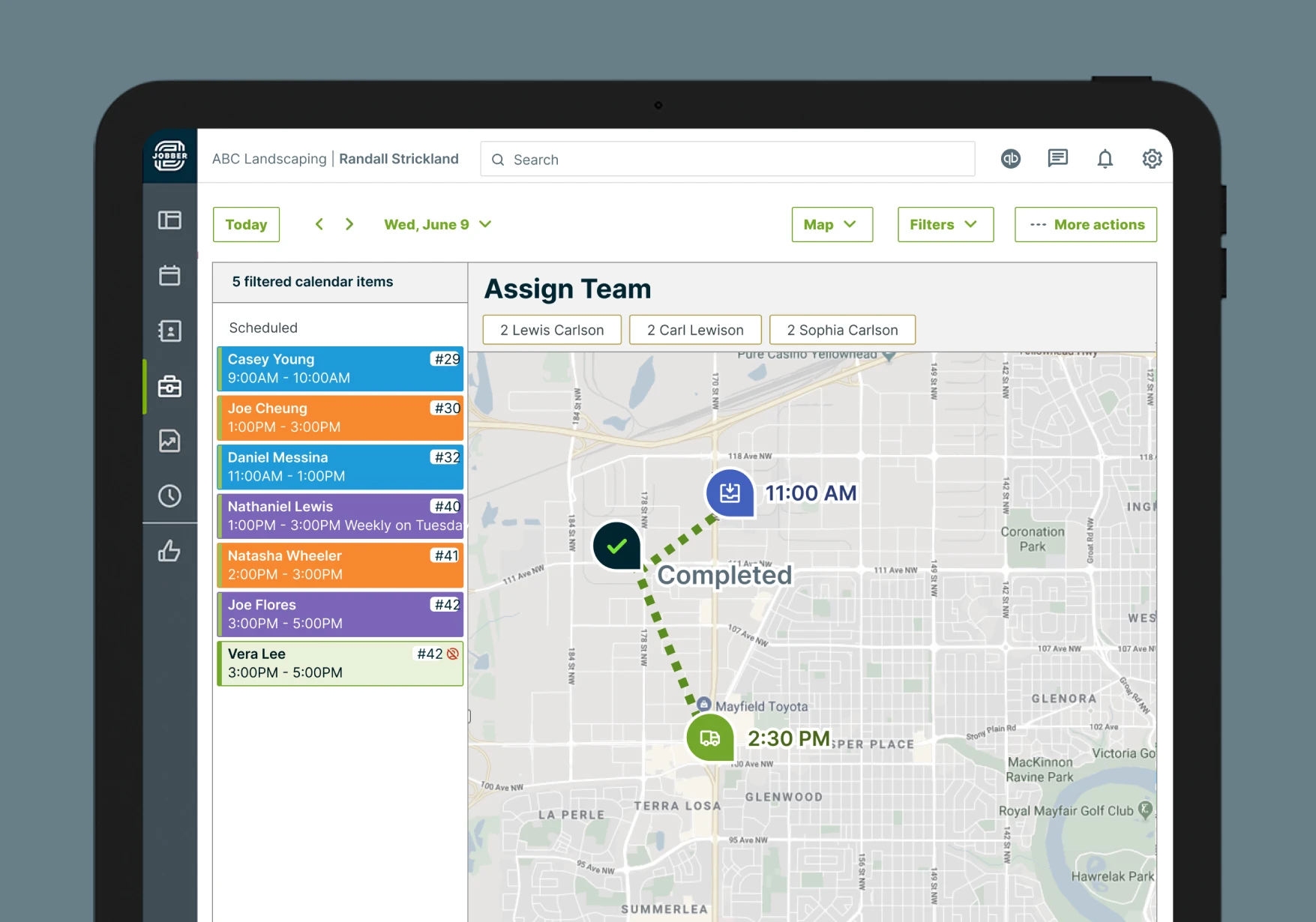Open the Wed, June 9 date picker
The height and width of the screenshot is (922, 1316).
pyautogui.click(x=438, y=225)
